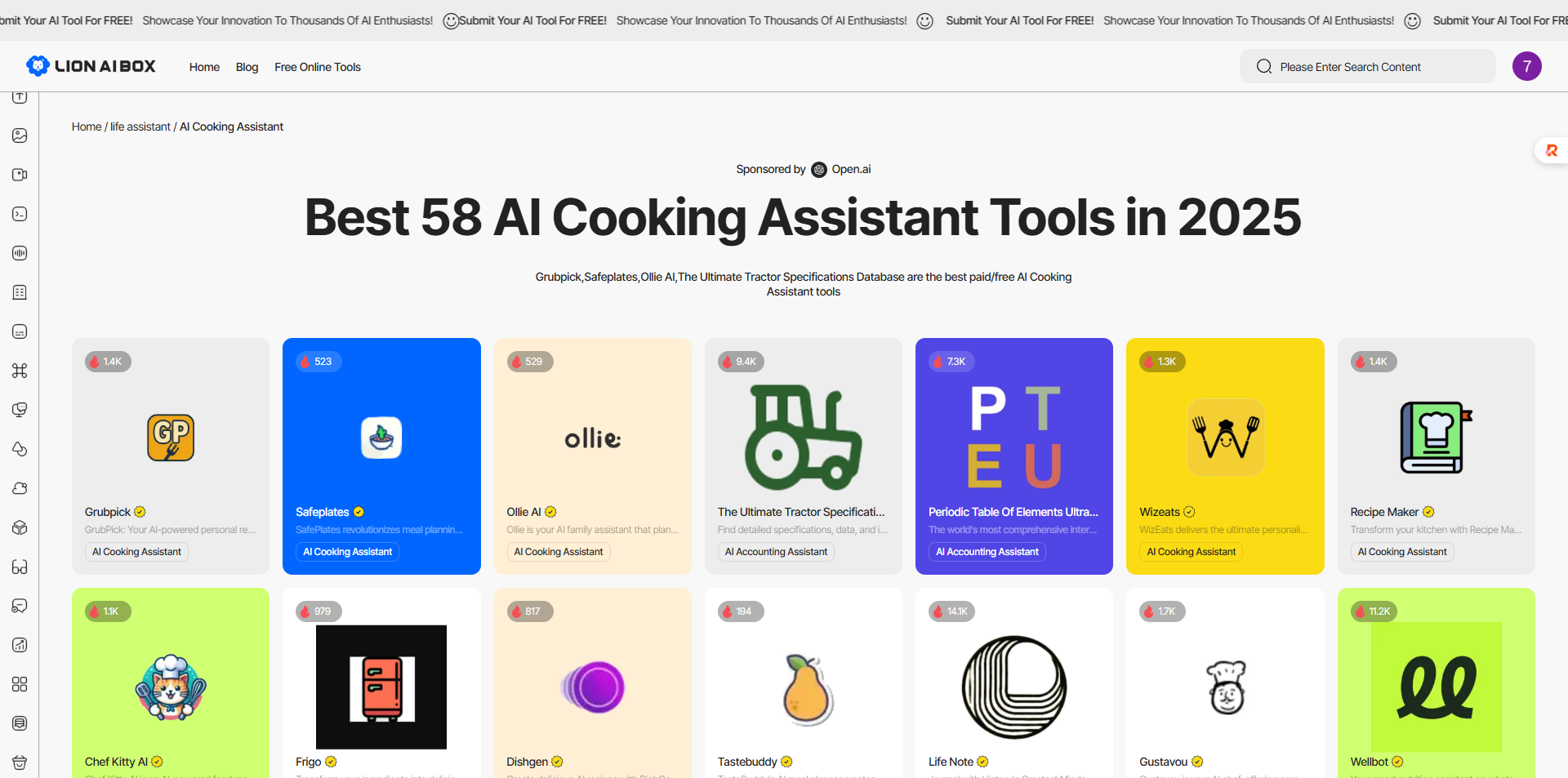Click the floating red widget icon at right edge
Image resolution: width=1568 pixels, height=778 pixels.
(1552, 150)
